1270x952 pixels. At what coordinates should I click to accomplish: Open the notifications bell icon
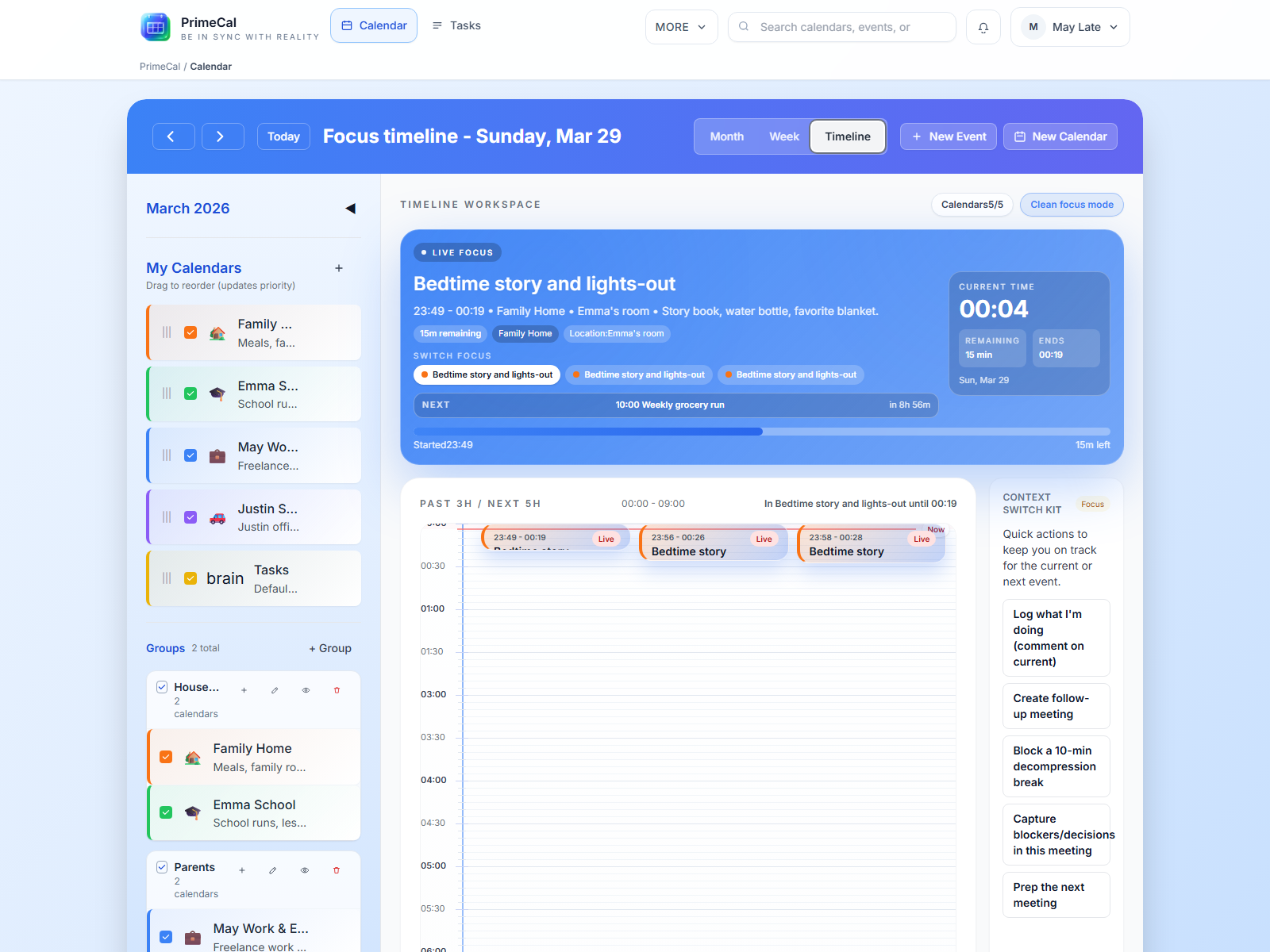(x=983, y=26)
